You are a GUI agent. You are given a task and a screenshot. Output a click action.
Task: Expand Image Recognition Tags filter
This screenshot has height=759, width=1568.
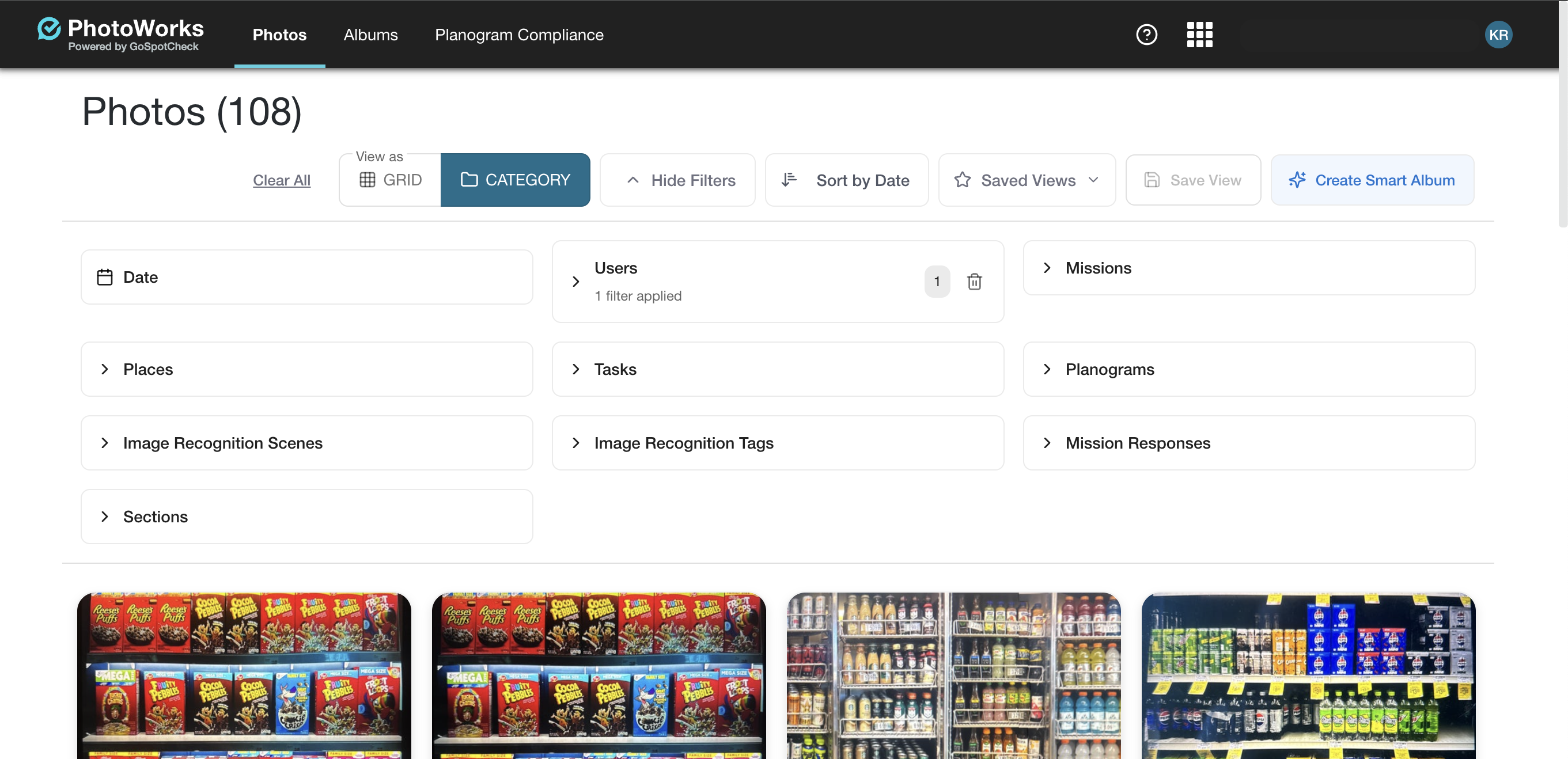pyautogui.click(x=777, y=442)
